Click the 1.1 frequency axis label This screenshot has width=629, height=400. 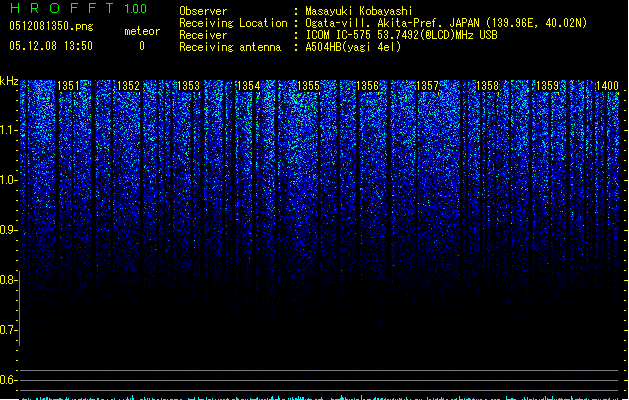(9, 130)
